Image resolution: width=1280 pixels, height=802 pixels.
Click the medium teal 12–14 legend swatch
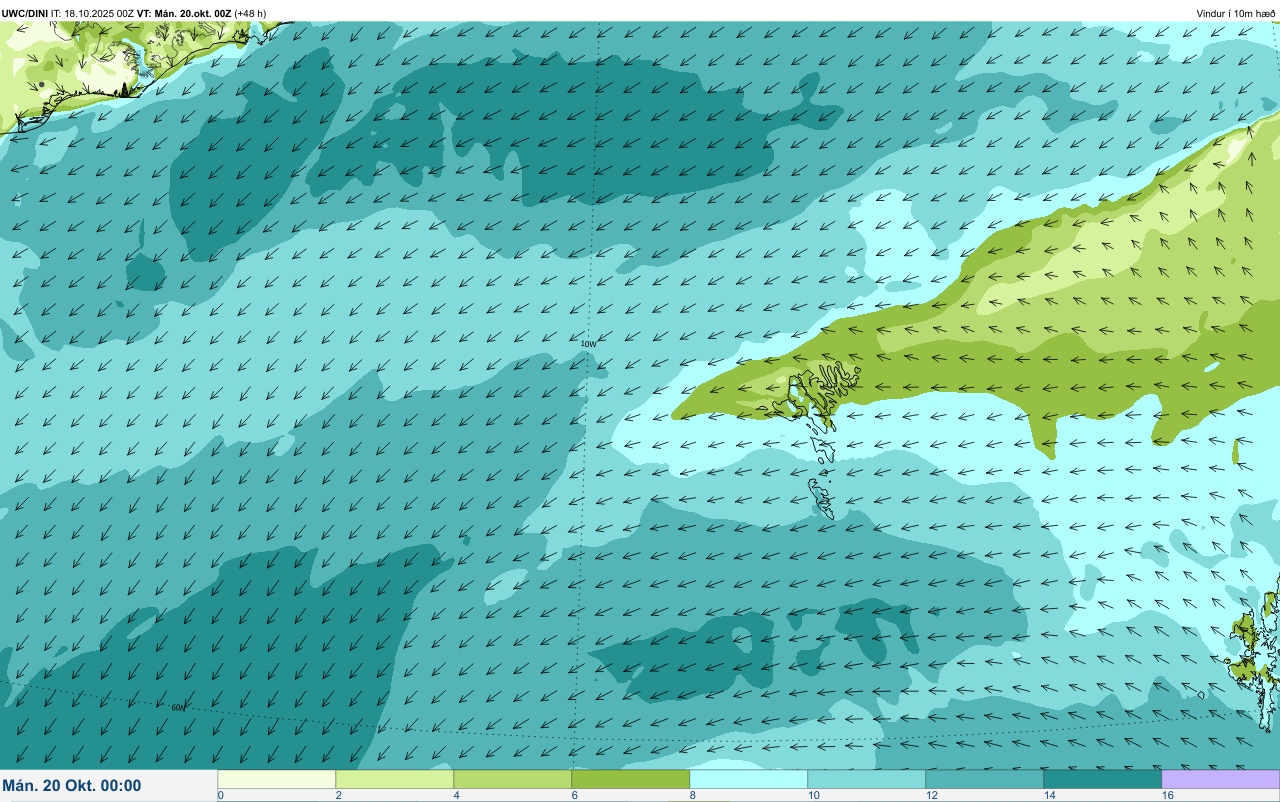tap(985, 779)
